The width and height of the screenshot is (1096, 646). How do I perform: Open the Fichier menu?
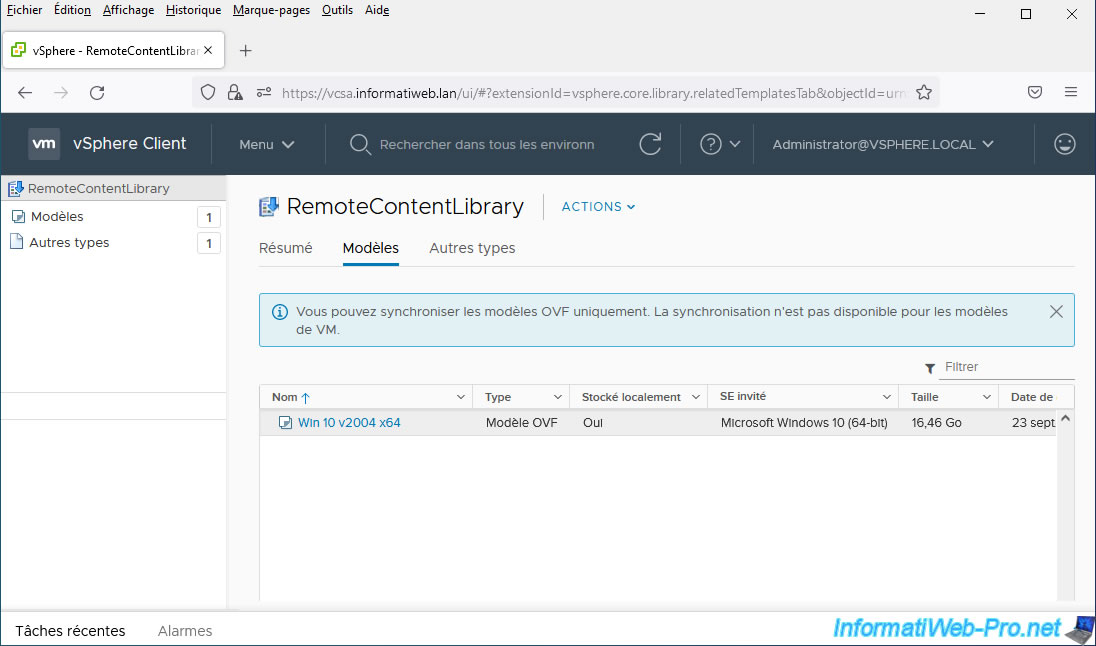pyautogui.click(x=24, y=10)
